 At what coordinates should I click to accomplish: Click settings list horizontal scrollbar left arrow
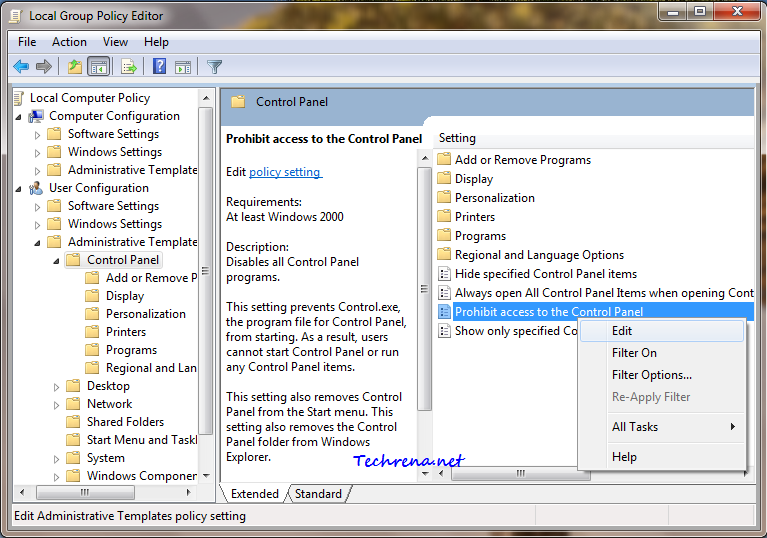point(441,473)
